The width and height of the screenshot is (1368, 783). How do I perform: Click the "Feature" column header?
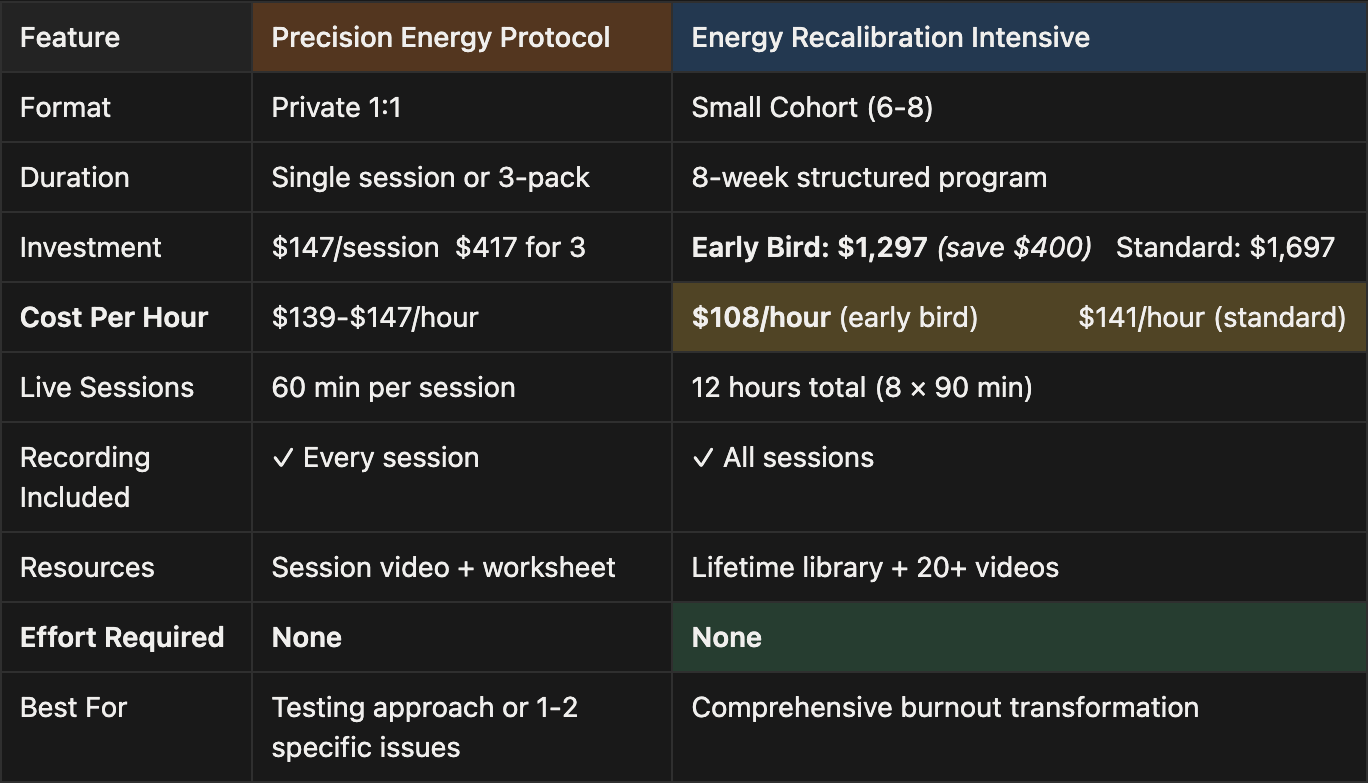(70, 38)
